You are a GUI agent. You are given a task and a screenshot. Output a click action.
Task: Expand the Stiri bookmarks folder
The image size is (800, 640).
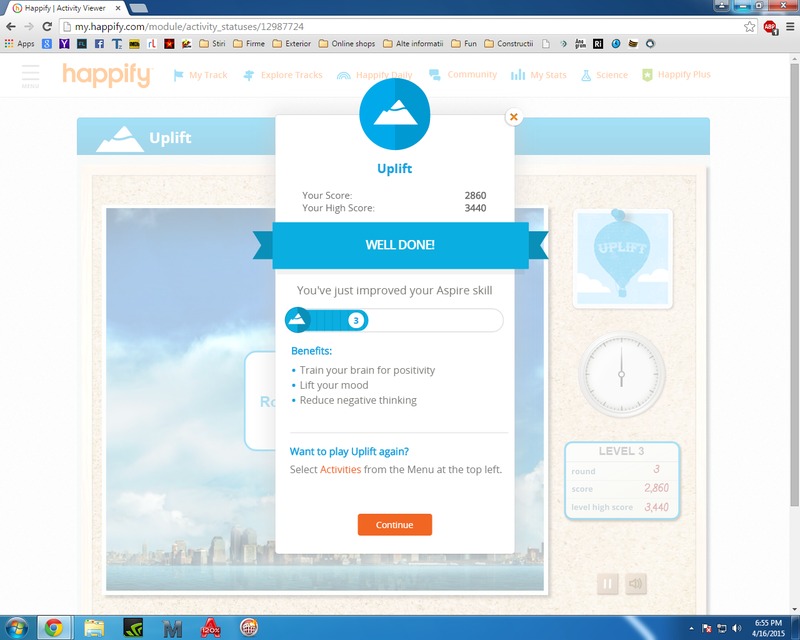pyautogui.click(x=212, y=44)
